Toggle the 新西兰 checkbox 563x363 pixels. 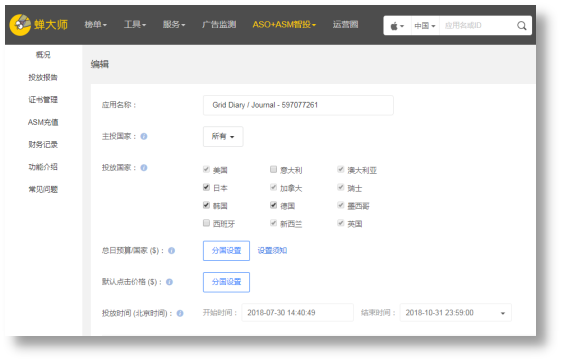273,223
